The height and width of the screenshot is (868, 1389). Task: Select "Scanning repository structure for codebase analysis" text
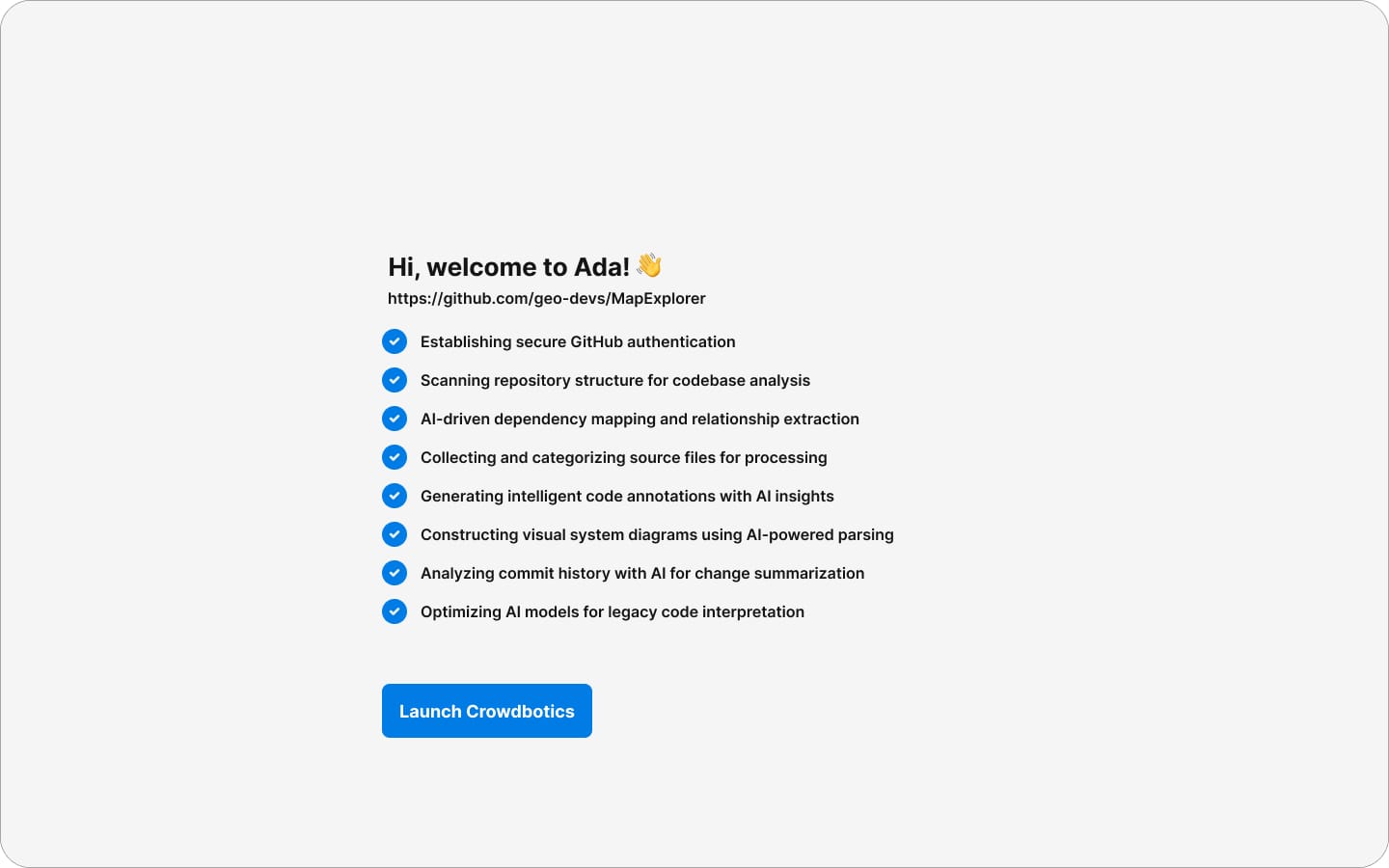[x=615, y=381]
